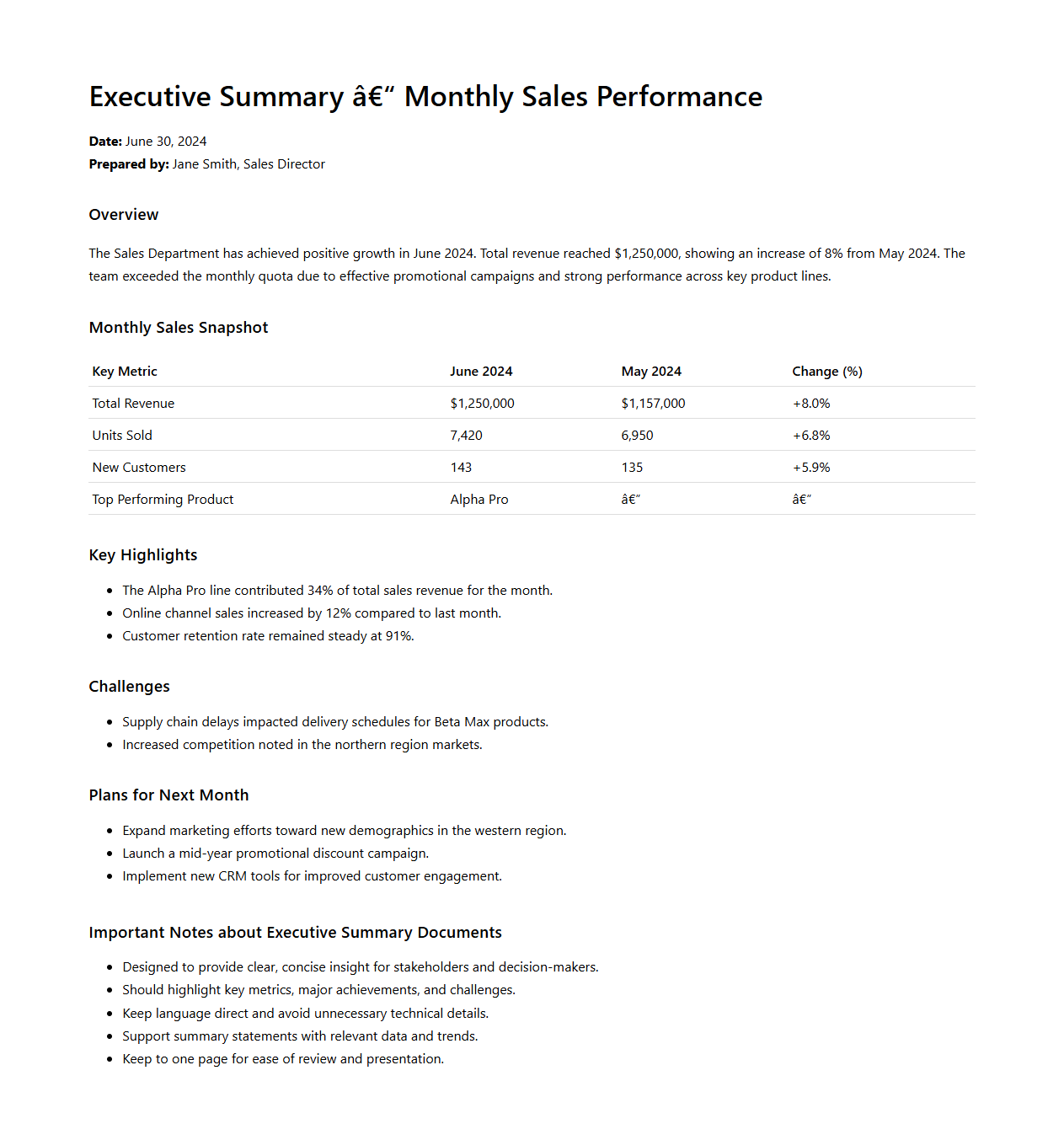The image size is (1064, 1140).
Task: Click the date value June 30, 2024
Action: [x=166, y=142]
